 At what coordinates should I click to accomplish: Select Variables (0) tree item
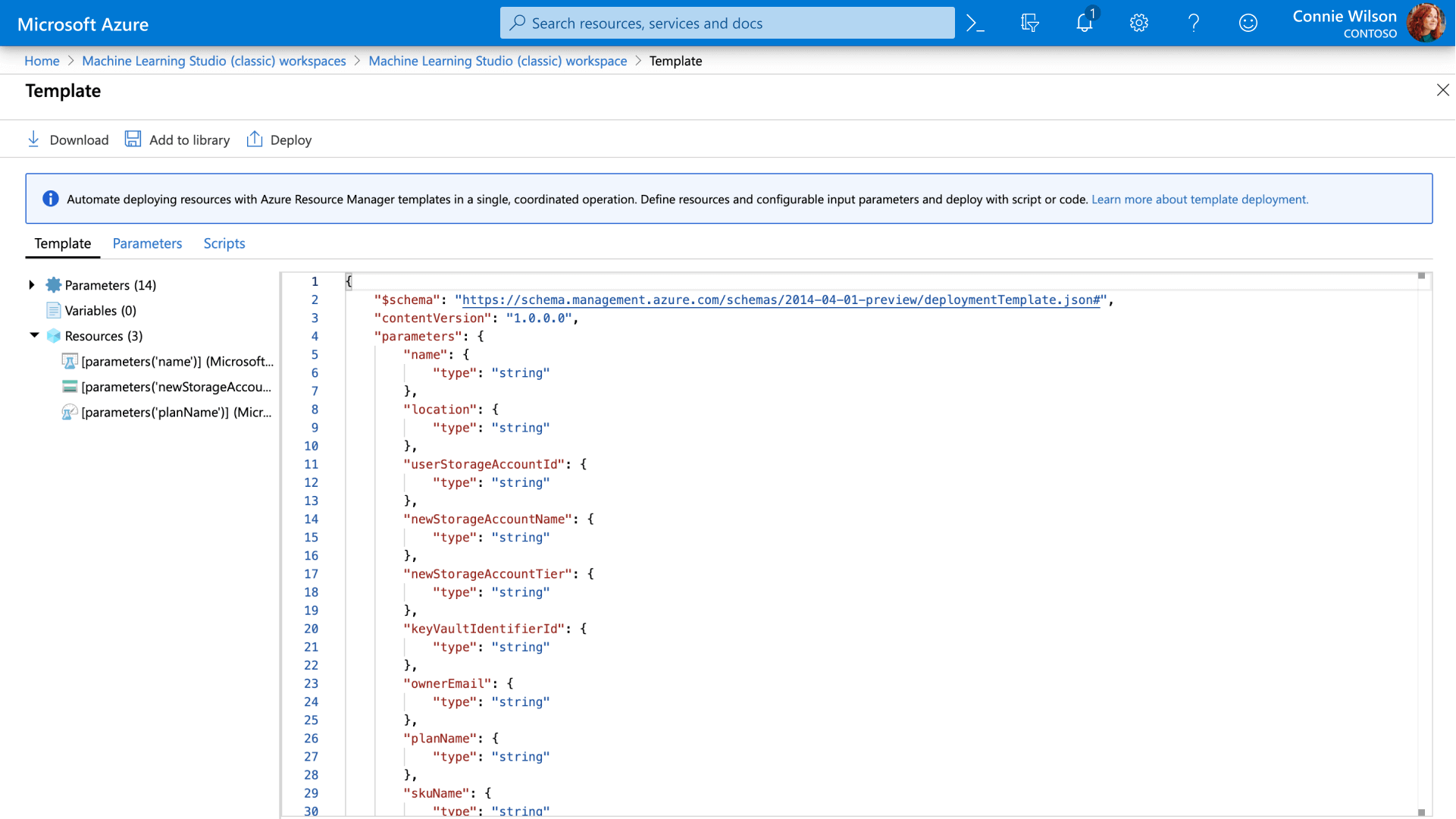(101, 310)
